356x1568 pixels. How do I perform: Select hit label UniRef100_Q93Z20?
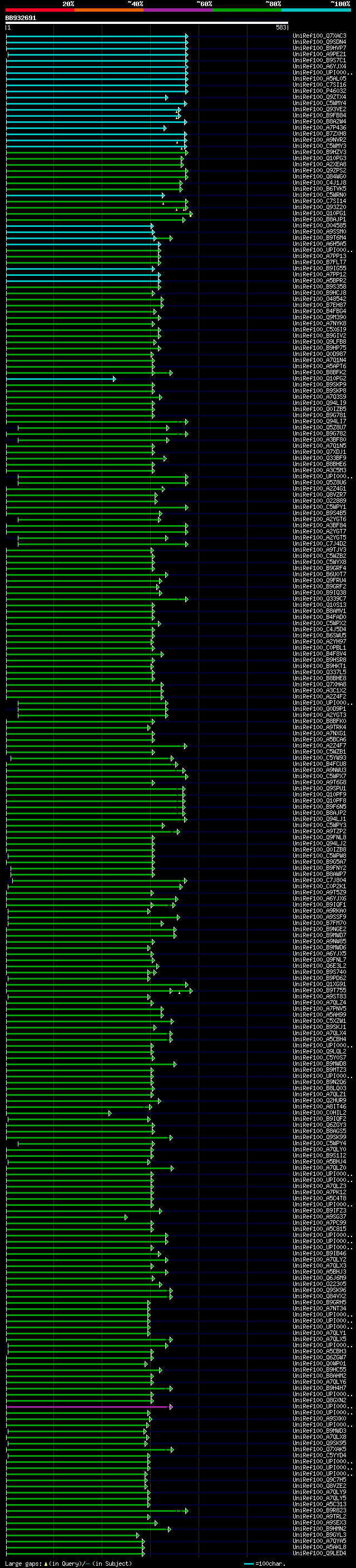[x=319, y=207]
